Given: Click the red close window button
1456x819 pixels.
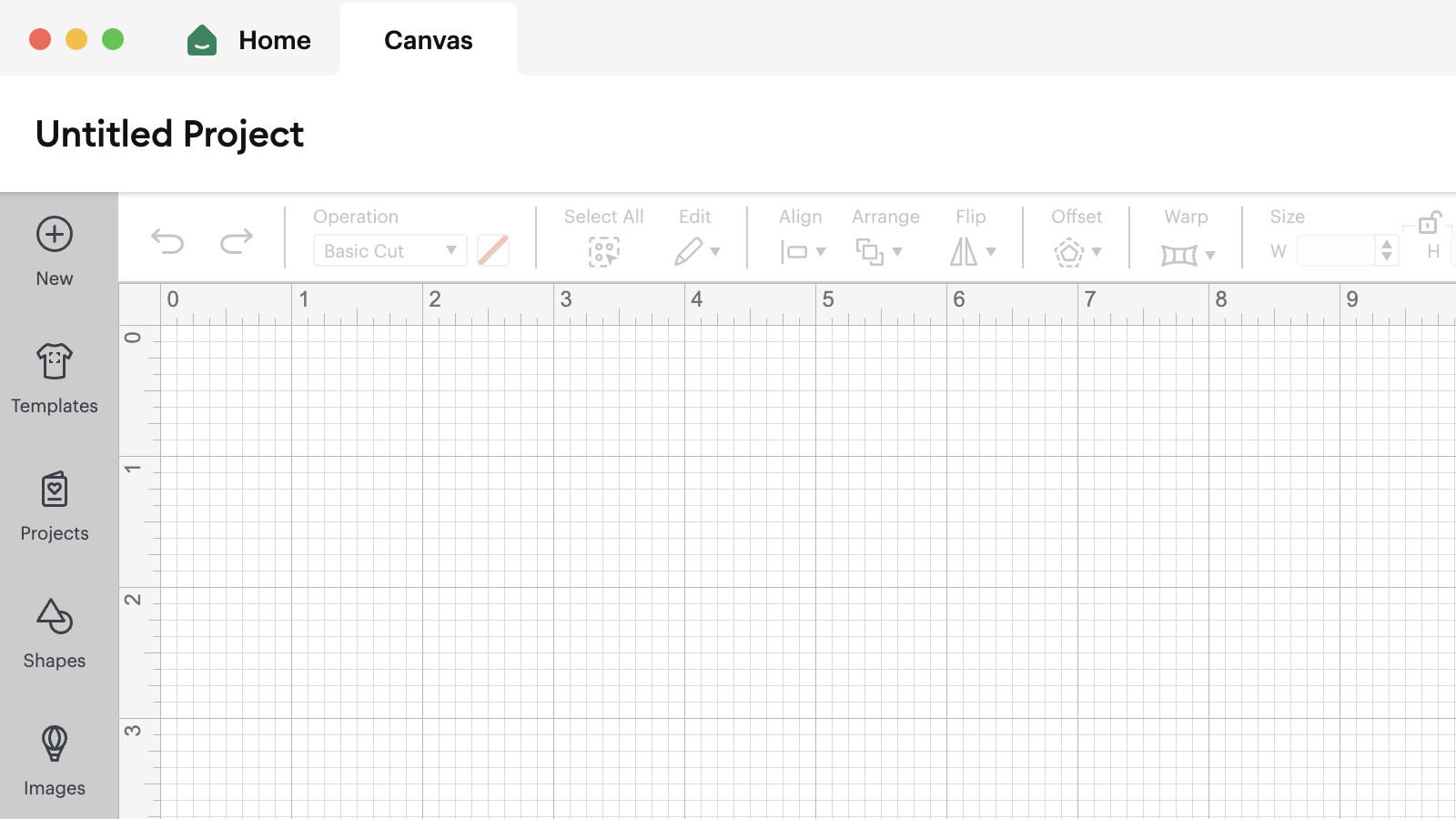Looking at the screenshot, I should tap(40, 39).
